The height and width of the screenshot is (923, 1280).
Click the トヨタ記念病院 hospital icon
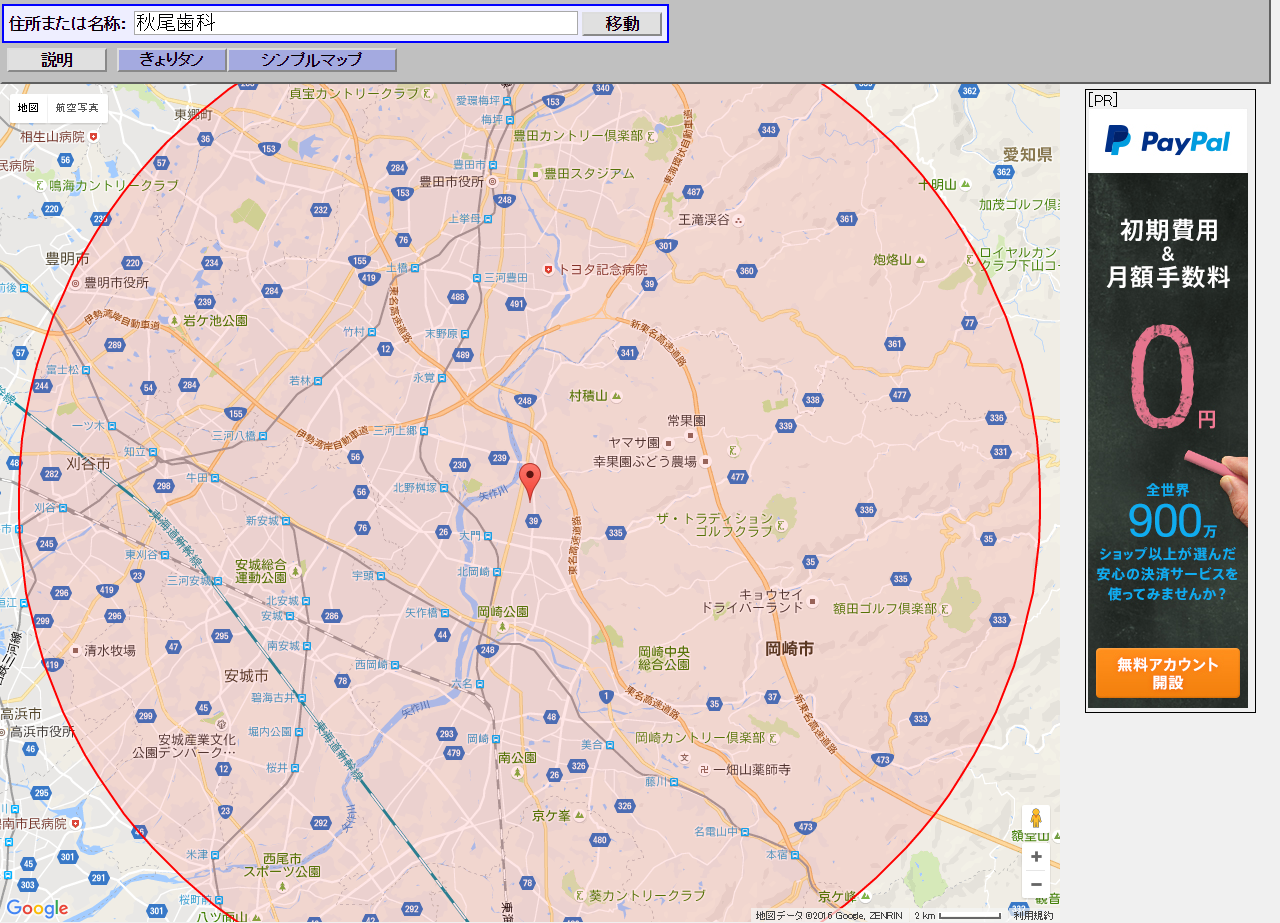coord(547,270)
